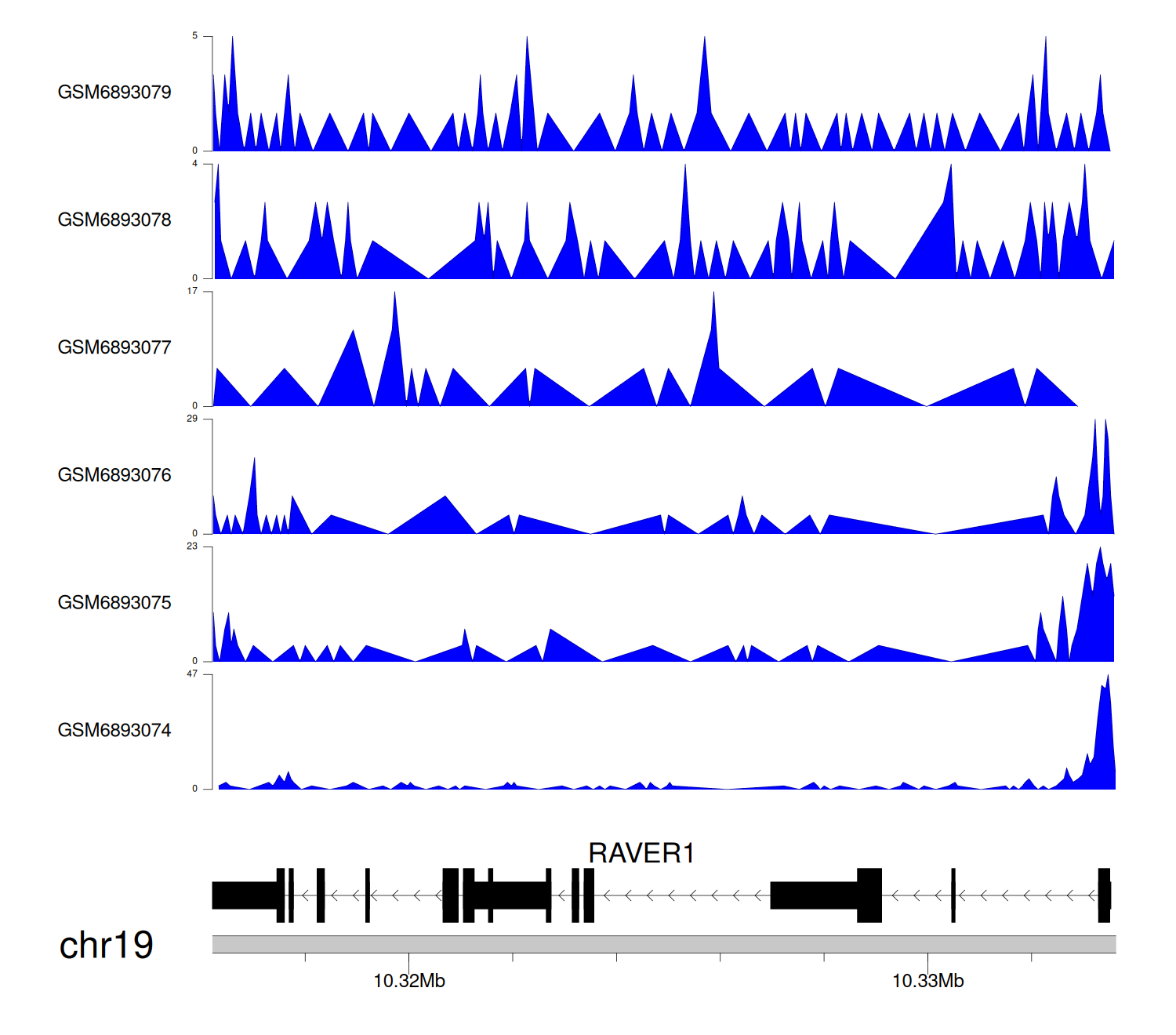Viewport: 1176px width, 1035px height.
Task: Click the leftmost wide RAVER1 exon block
Action: point(245,895)
